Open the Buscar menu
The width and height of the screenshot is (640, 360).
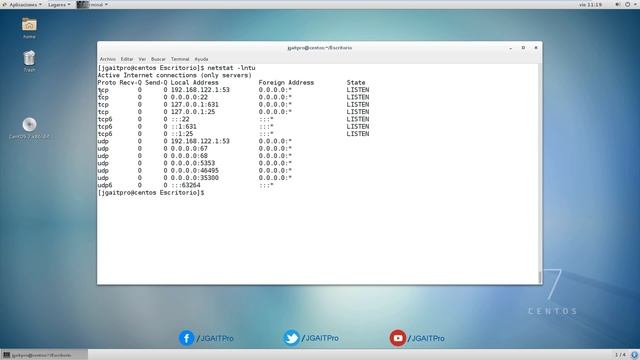tap(158, 59)
